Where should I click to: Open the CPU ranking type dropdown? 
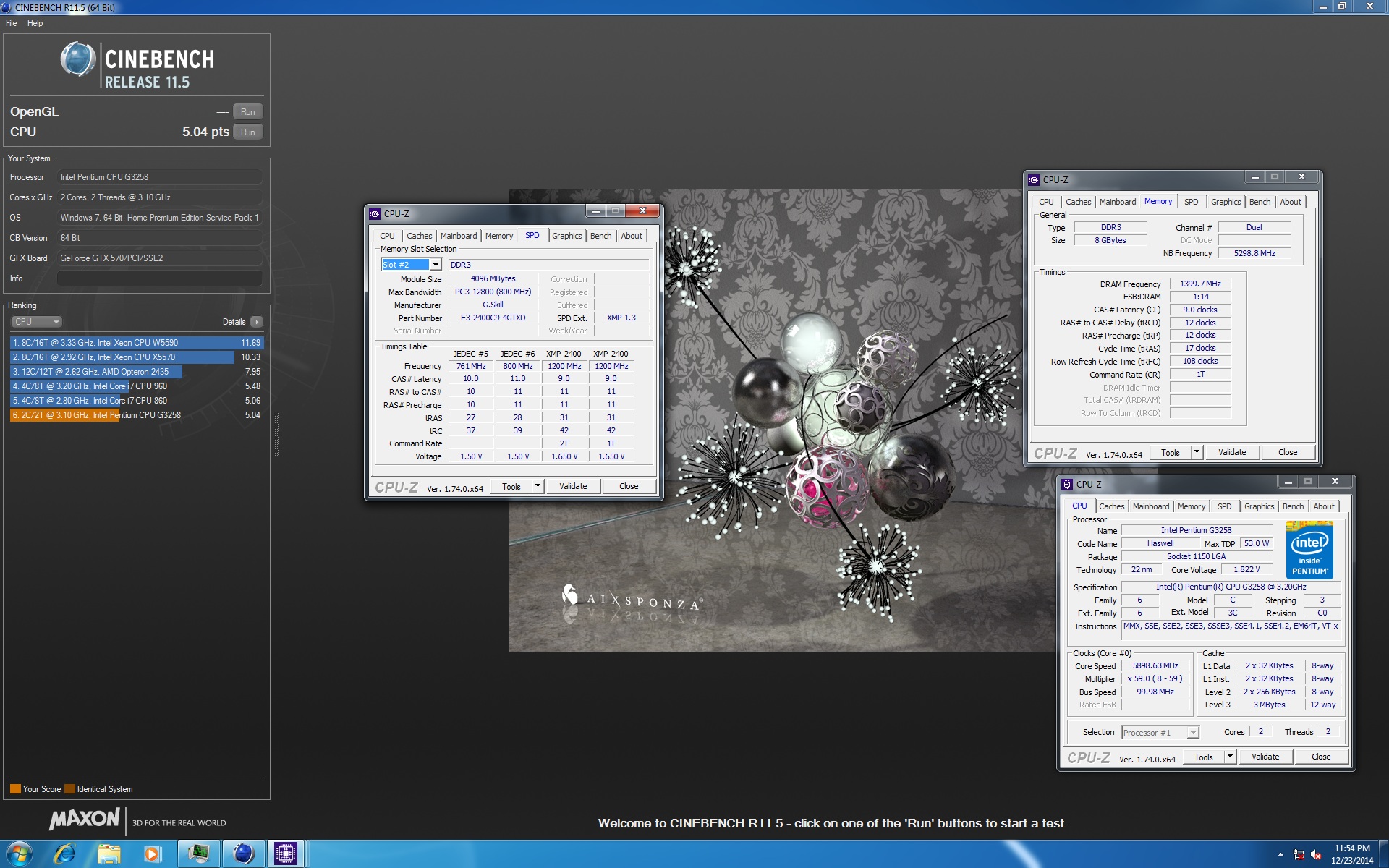click(x=36, y=322)
